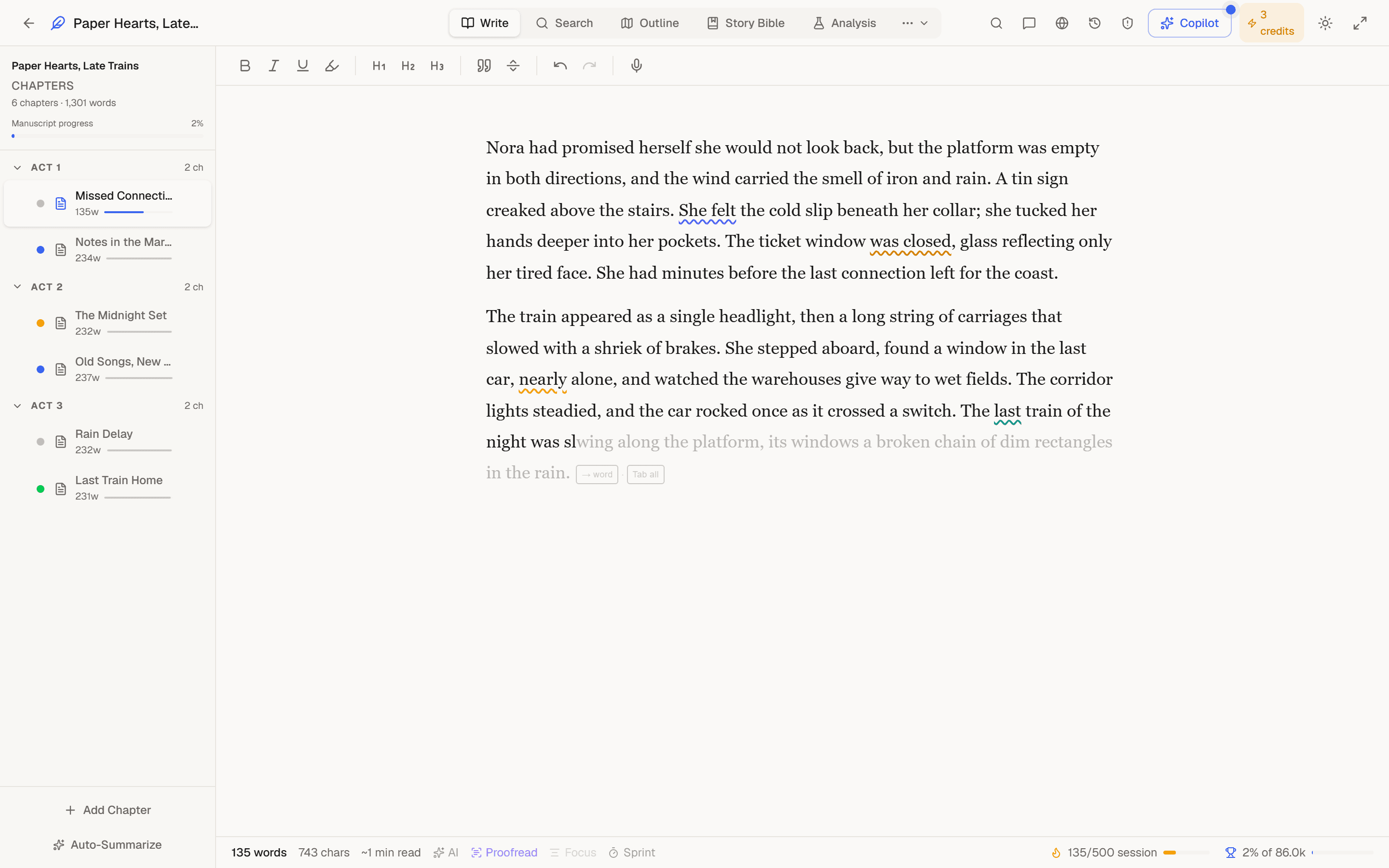Screen dimensions: 1389x868
Task: Click the shield alert icon
Action: (x=1127, y=23)
